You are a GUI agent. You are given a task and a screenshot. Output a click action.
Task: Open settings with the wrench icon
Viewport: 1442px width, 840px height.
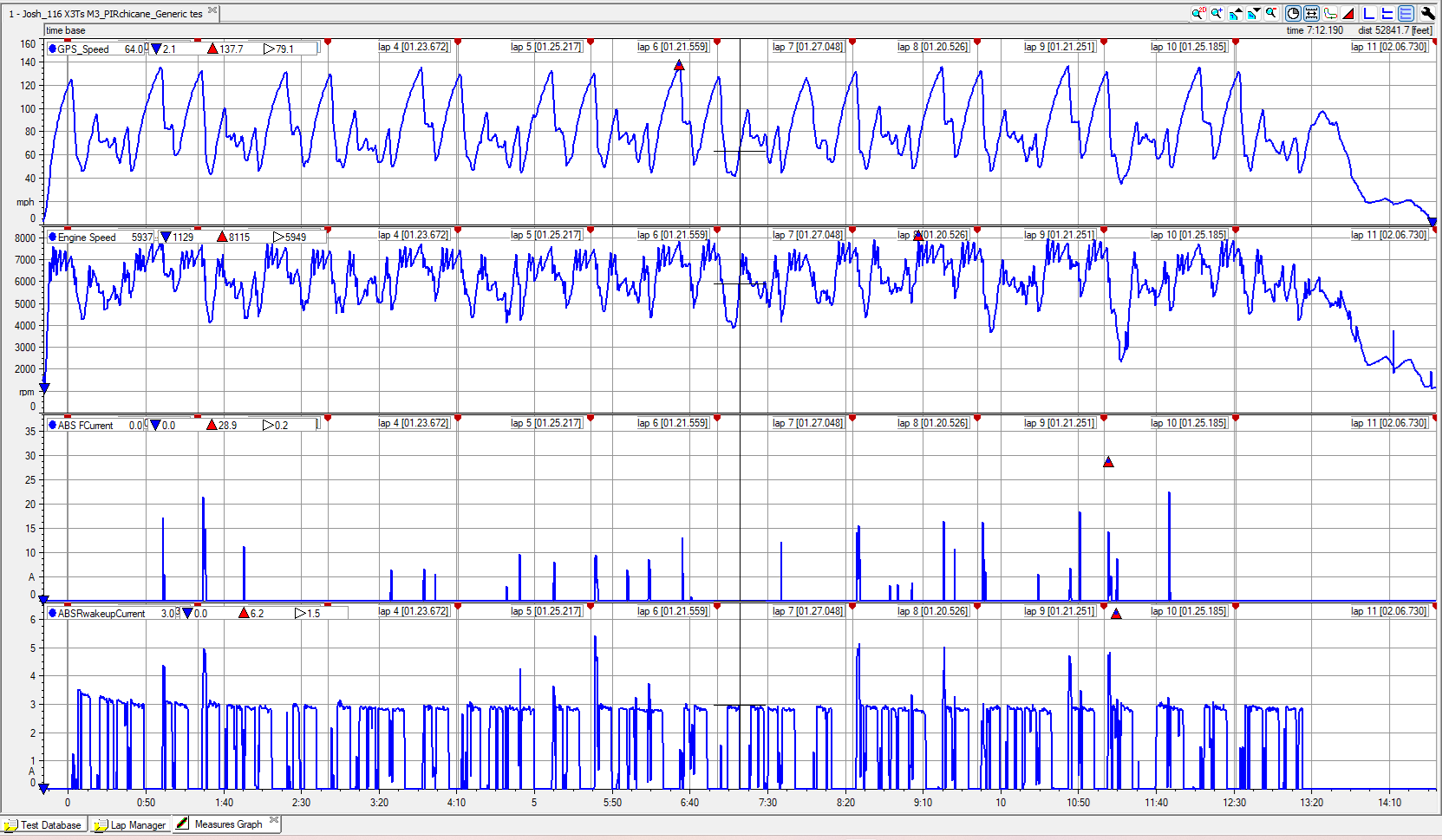tap(1427, 13)
